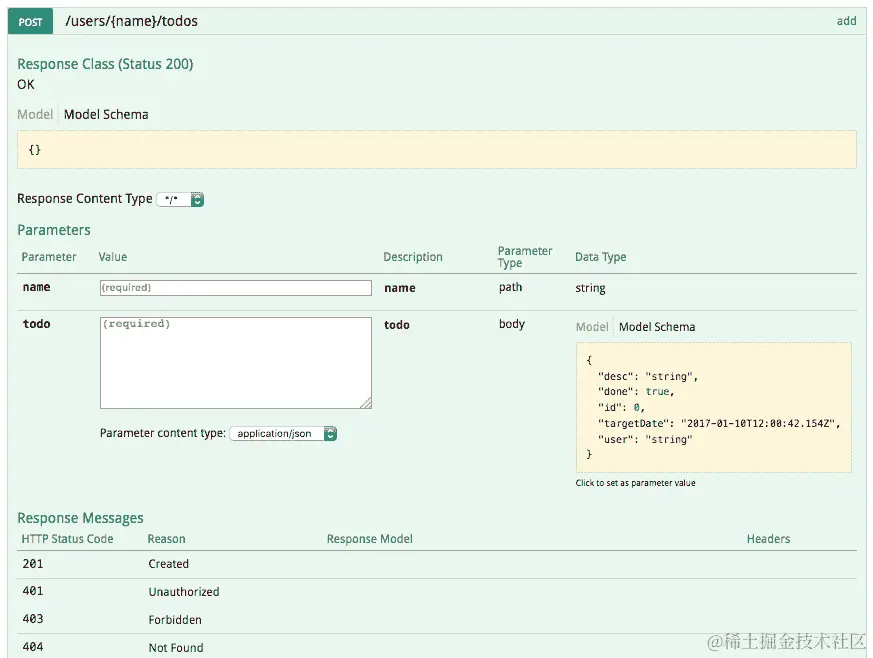Click the "targetDate" line in the schema
Screen dimensions: 873x658
coord(719,424)
